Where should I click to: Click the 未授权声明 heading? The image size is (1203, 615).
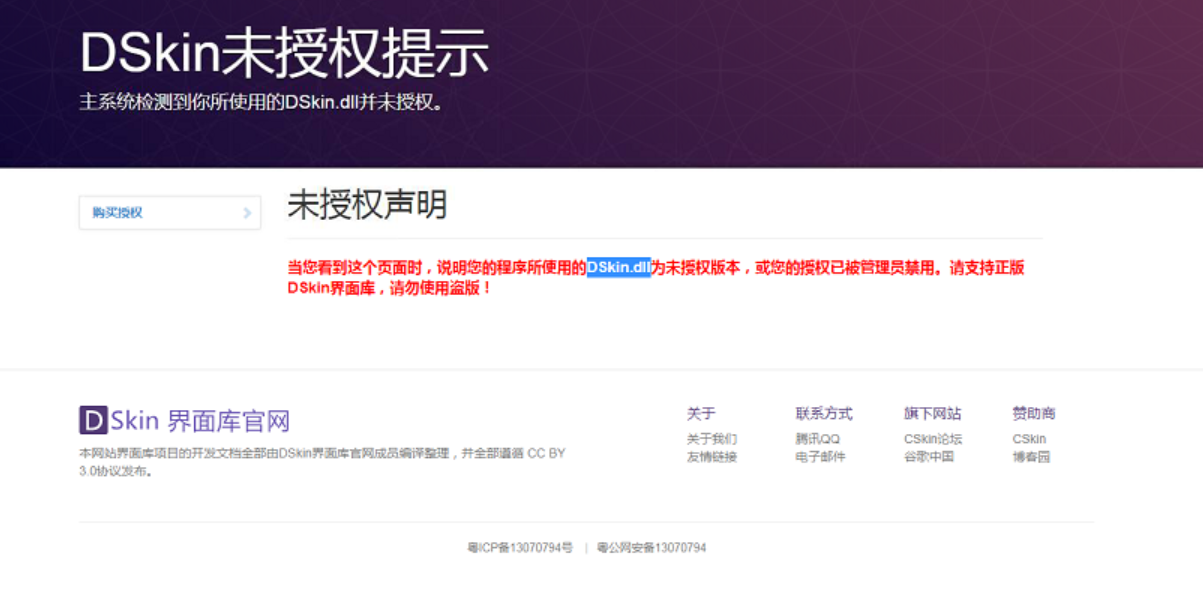coord(367,204)
